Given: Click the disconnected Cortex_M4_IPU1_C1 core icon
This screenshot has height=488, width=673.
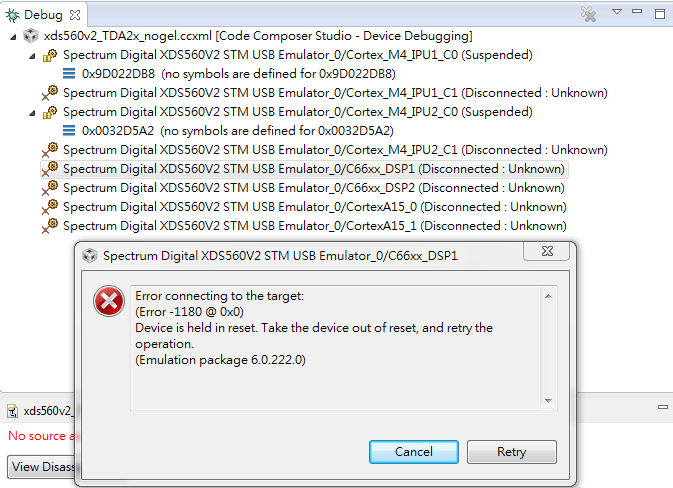Looking at the screenshot, I should click(x=50, y=93).
